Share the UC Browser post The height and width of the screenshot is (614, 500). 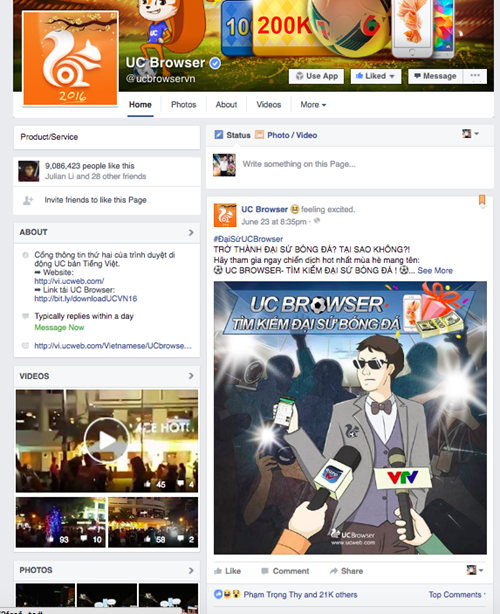(x=347, y=571)
